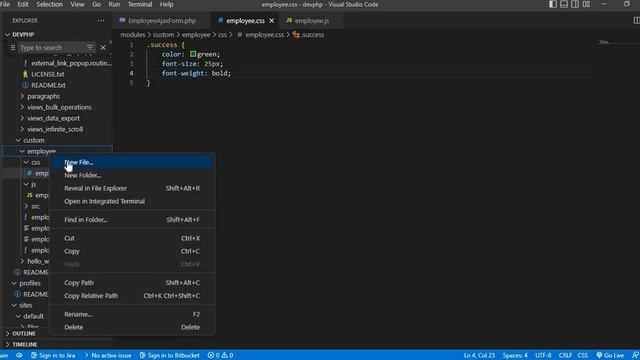Click Sign in to Bitbucket

169,356
